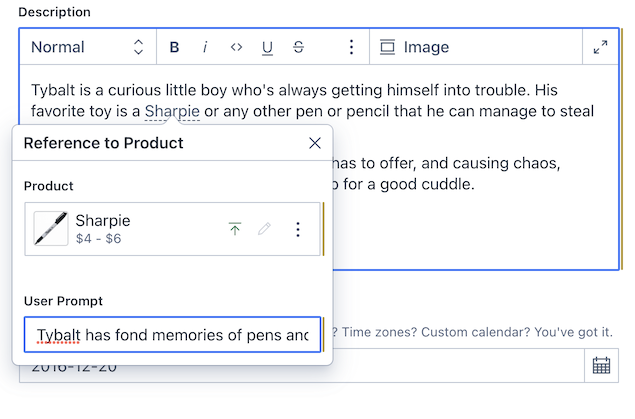Click inside the description text area
Screen dimensions: 635x419
click(x=470, y=220)
